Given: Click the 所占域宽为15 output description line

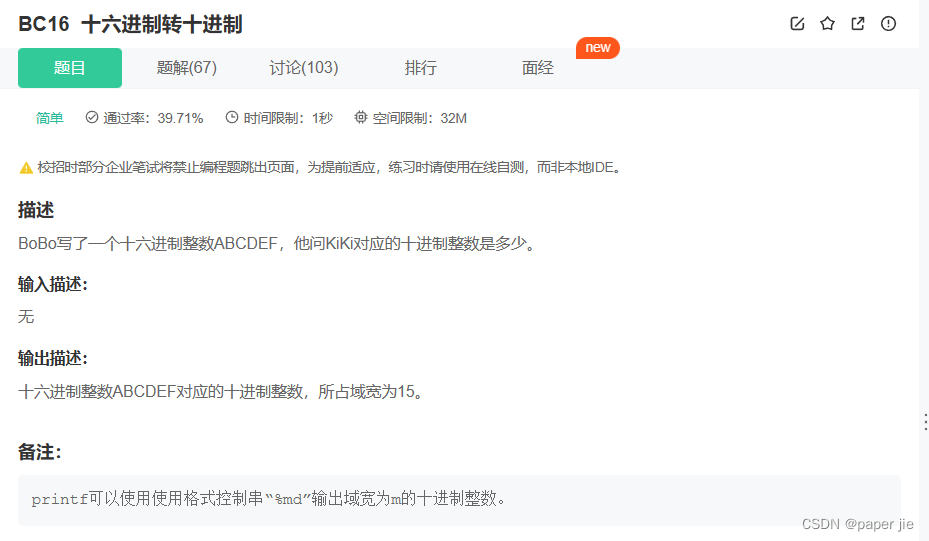Looking at the screenshot, I should (222, 392).
